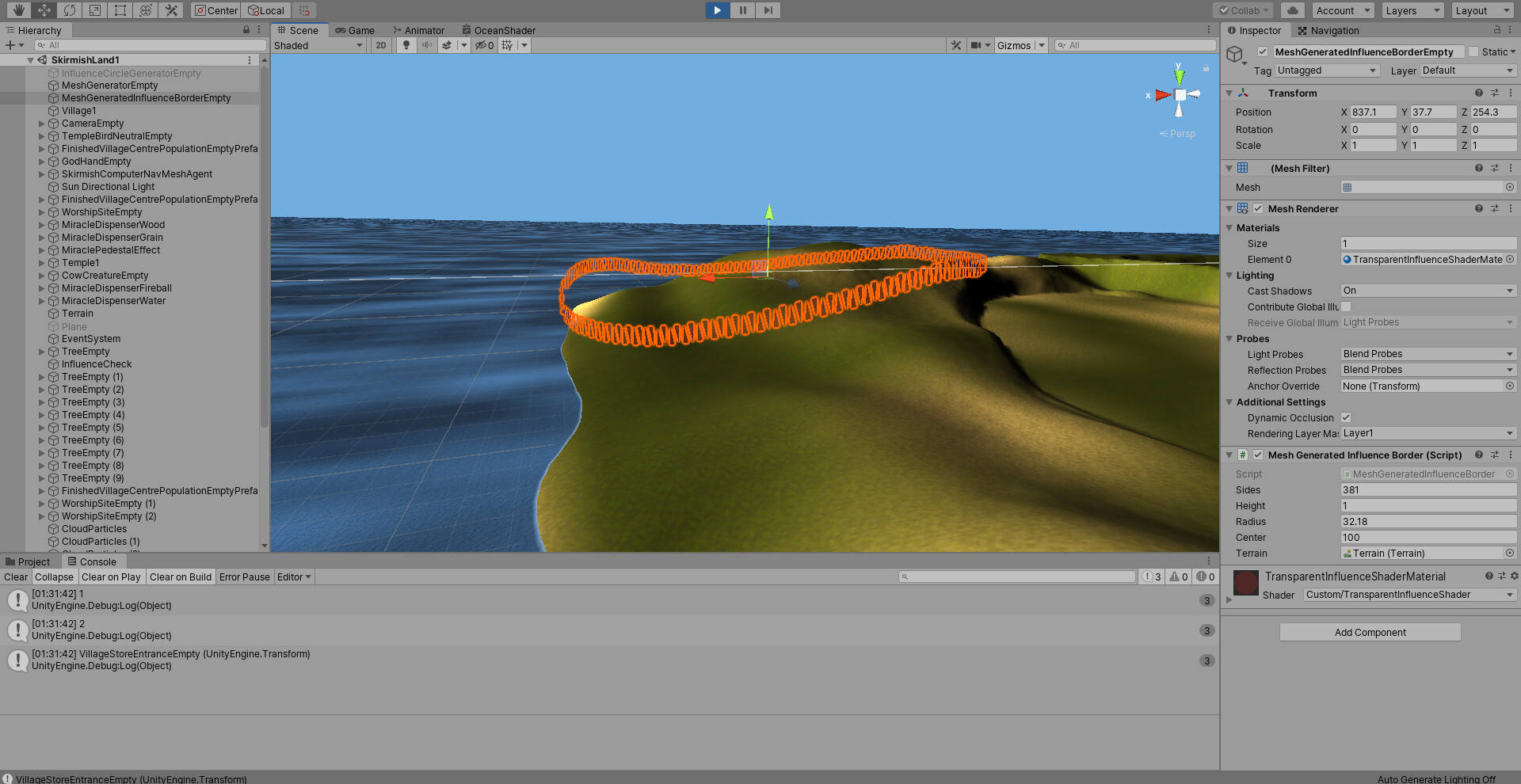This screenshot has width=1521, height=784.
Task: Open the OceanShader tab
Action: (499, 30)
